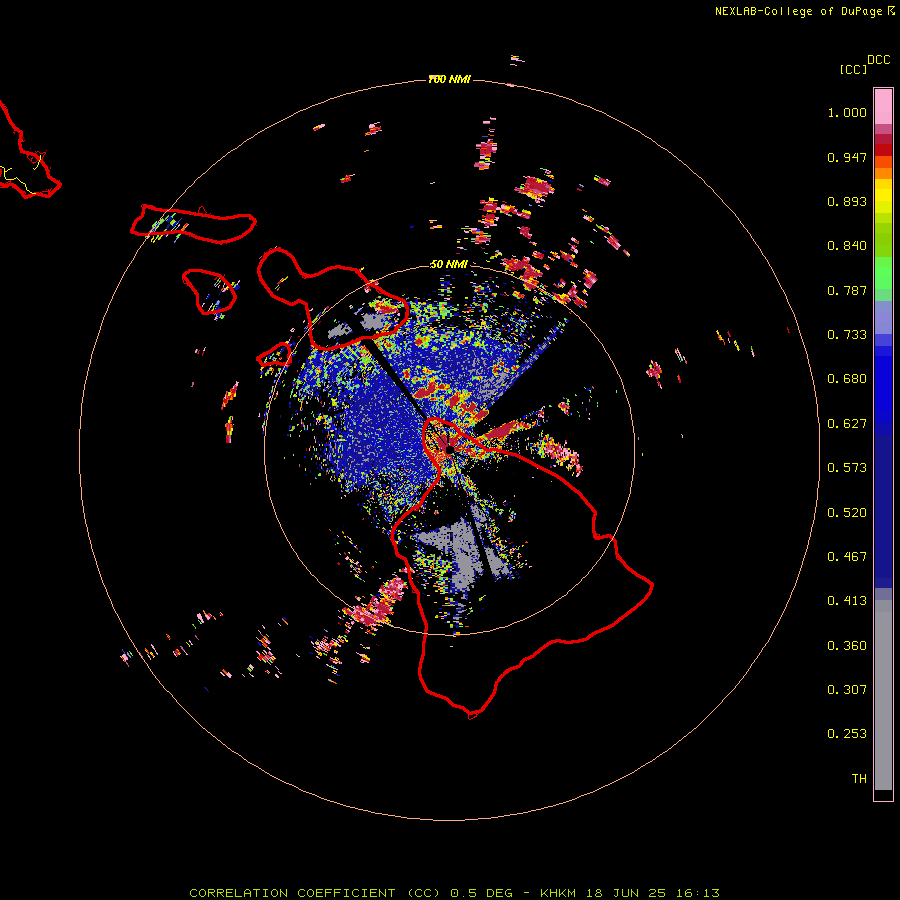The width and height of the screenshot is (900, 900).
Task: Click the [CC] units label
Action: click(853, 70)
